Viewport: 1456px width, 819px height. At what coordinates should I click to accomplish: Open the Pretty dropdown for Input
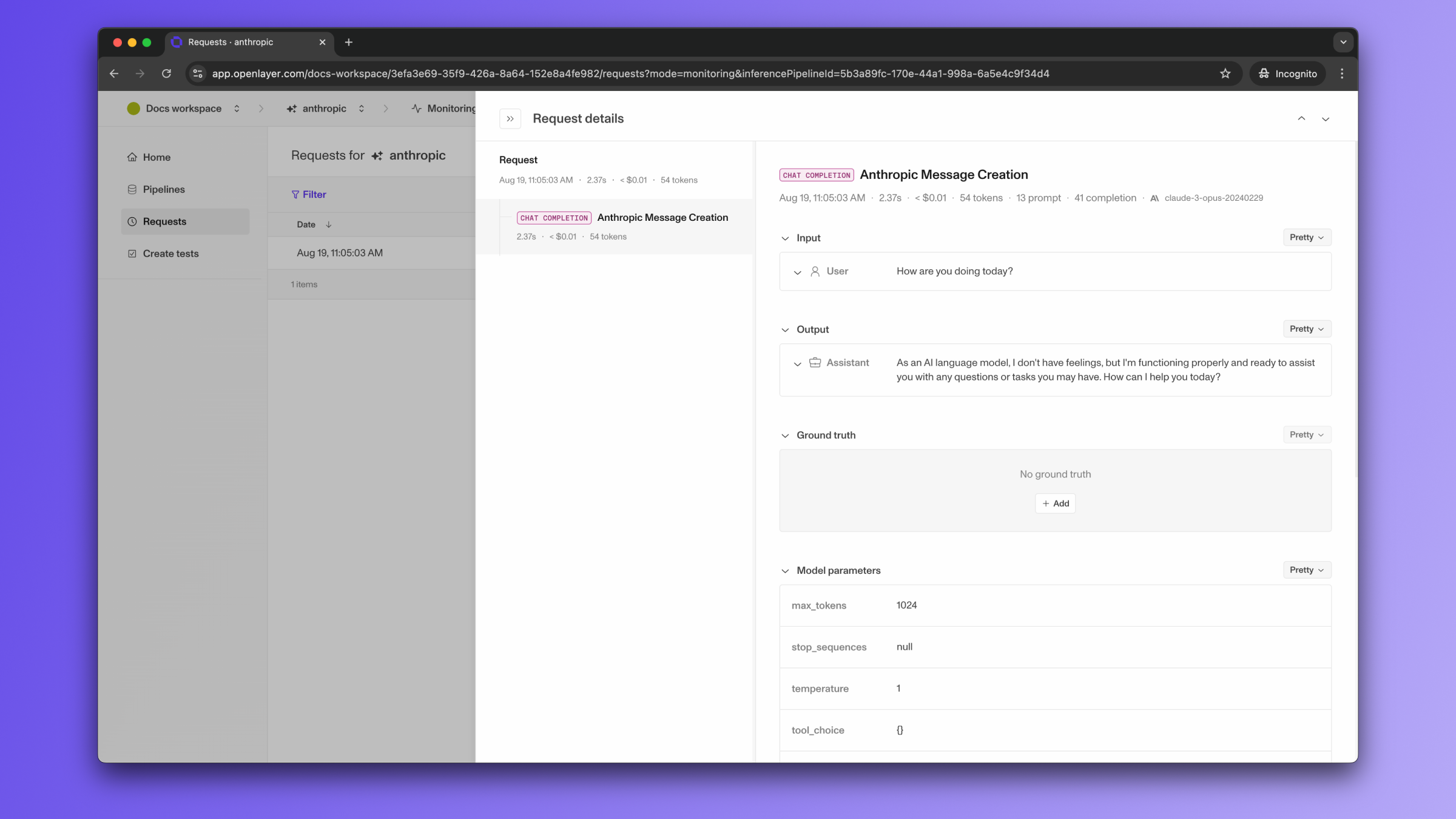(x=1307, y=237)
